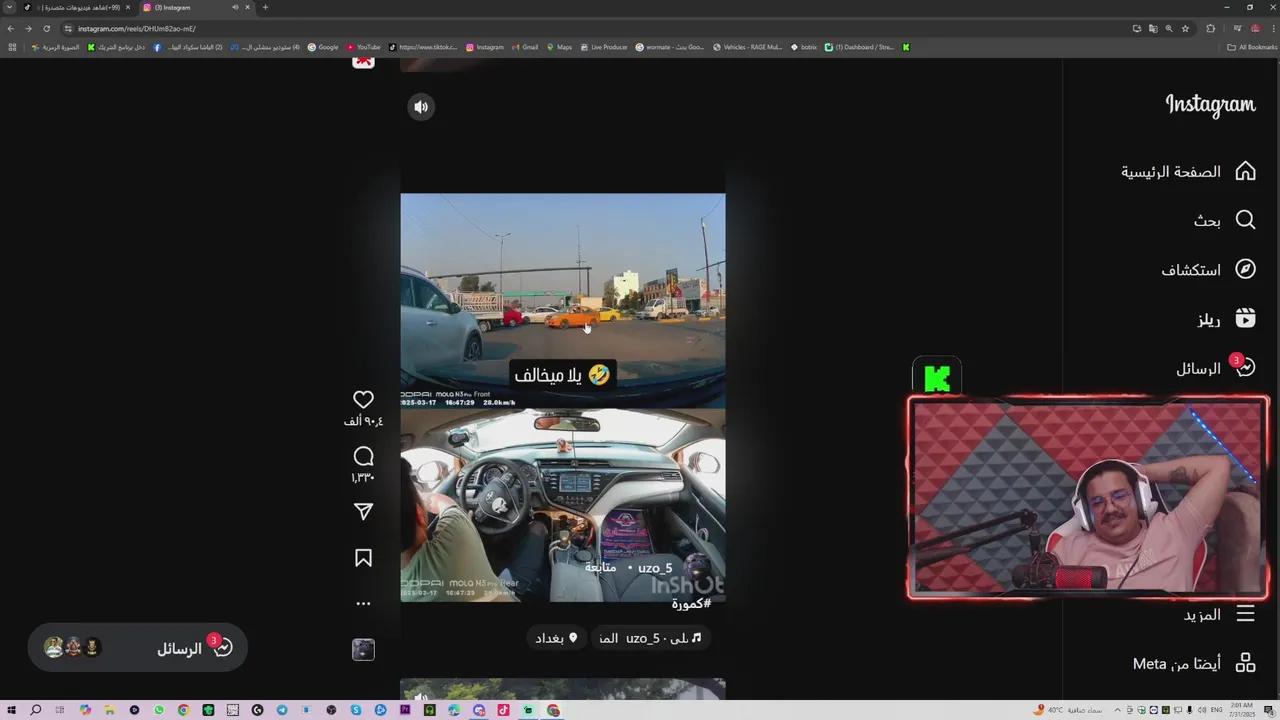Share the reel via paper plane icon
1280x720 pixels.
(363, 511)
